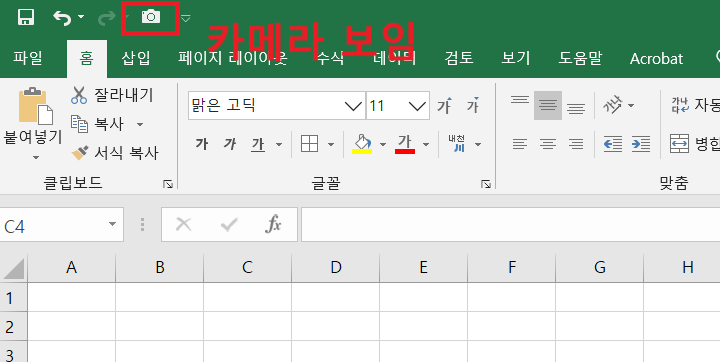Viewport: 720px width, 362px height.
Task: Click the center text horizontally icon
Action: tap(548, 144)
